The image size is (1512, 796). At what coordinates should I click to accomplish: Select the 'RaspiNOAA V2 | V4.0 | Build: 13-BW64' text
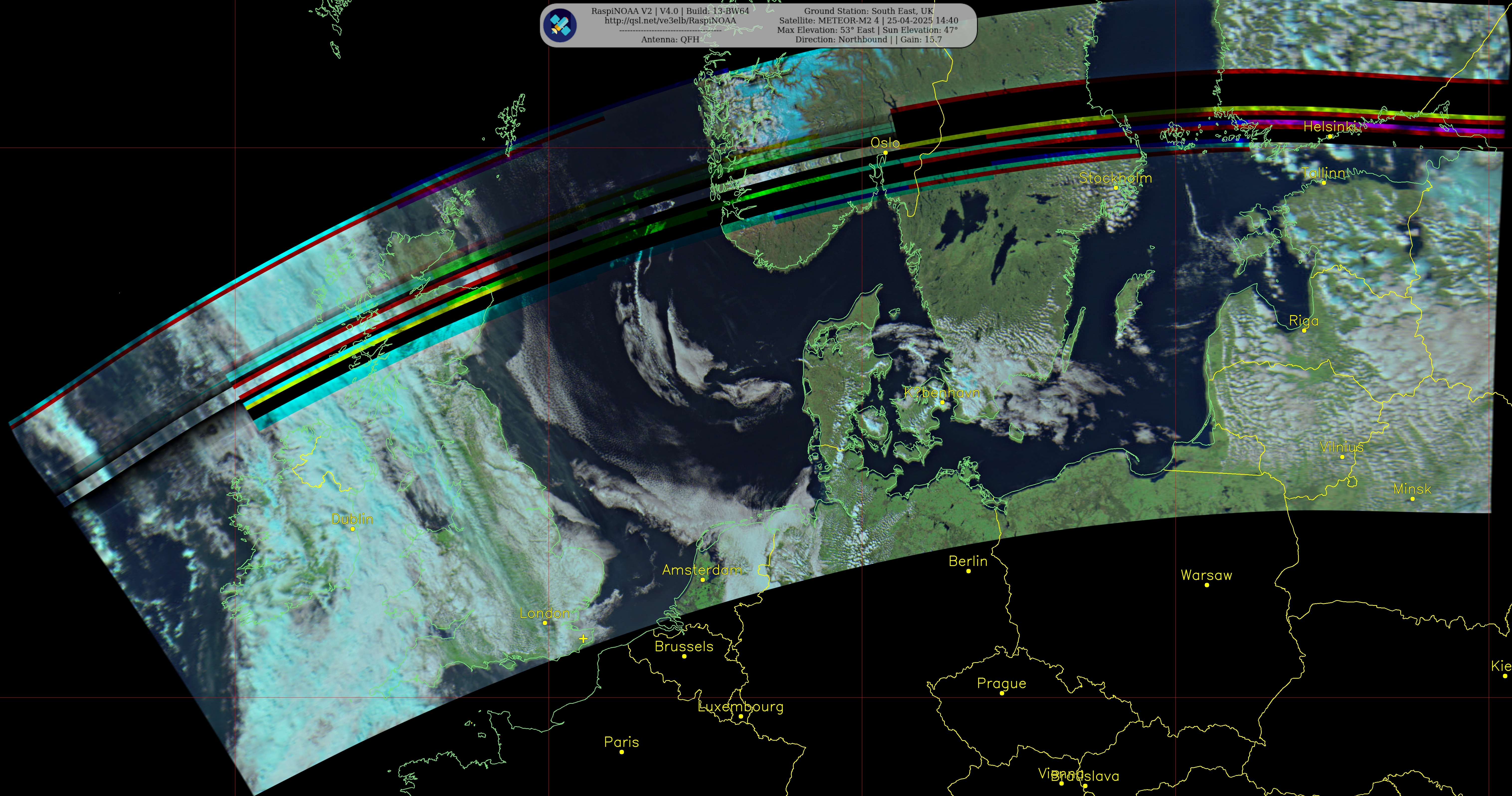tap(670, 11)
